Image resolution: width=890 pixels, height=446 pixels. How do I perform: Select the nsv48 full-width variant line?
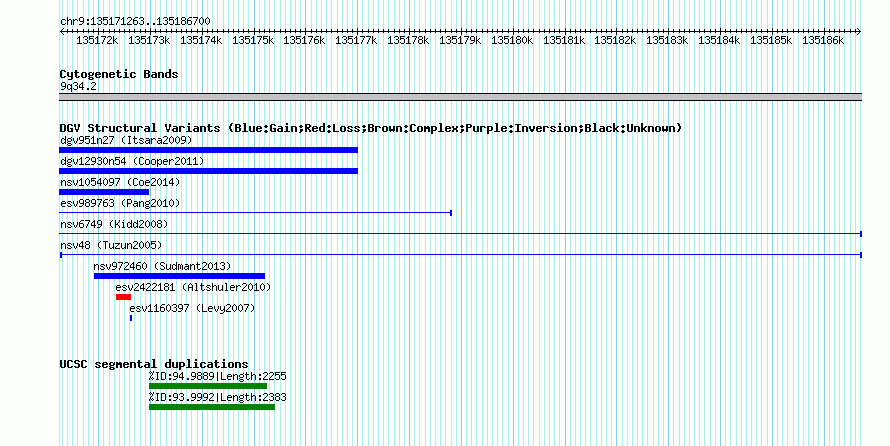pos(460,255)
